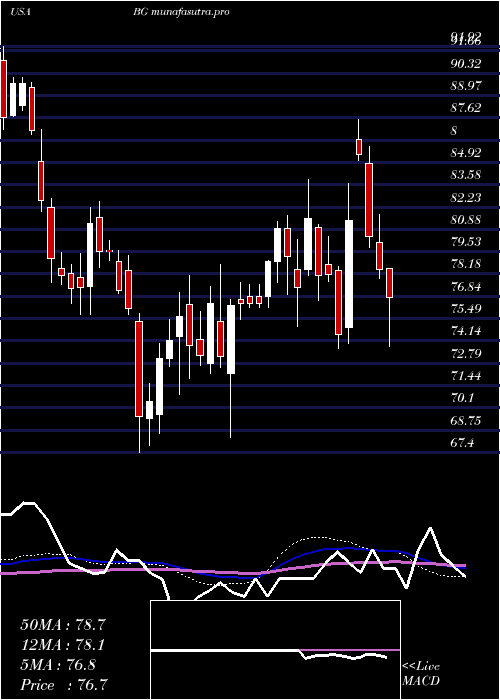Click the last red candlestick on the chart
500x700 pixels.
point(389,283)
